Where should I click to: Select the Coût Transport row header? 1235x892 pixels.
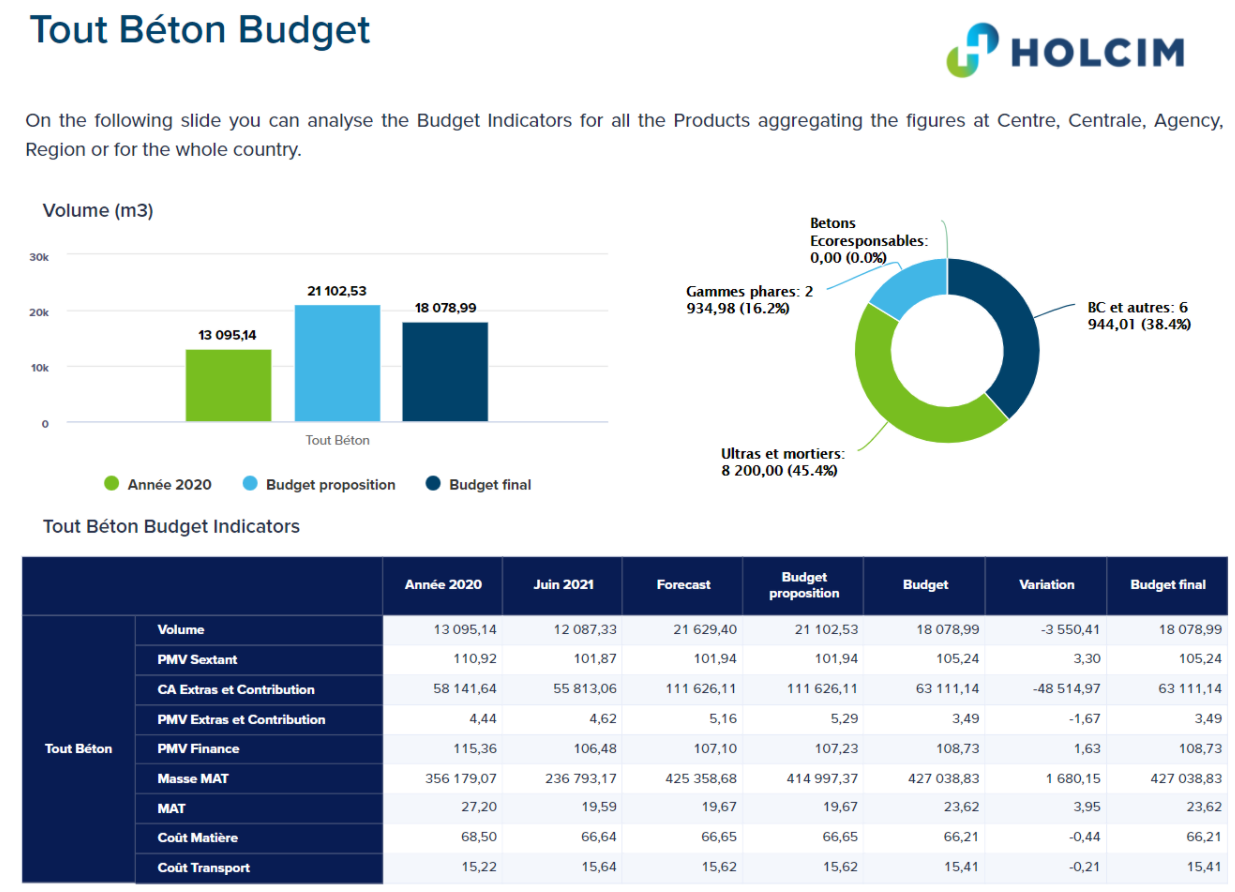259,868
